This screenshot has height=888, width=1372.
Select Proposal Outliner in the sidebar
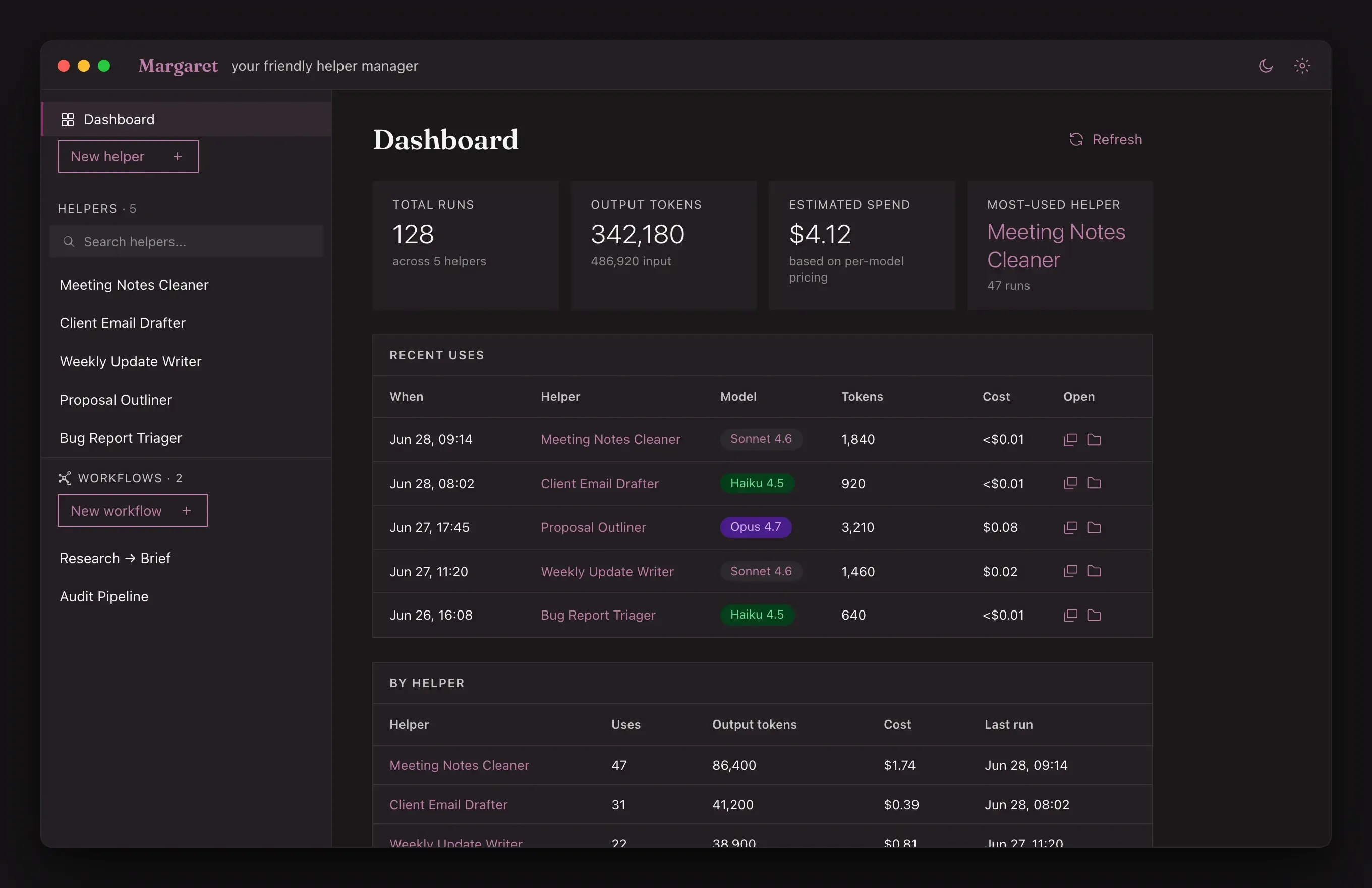pyautogui.click(x=116, y=400)
